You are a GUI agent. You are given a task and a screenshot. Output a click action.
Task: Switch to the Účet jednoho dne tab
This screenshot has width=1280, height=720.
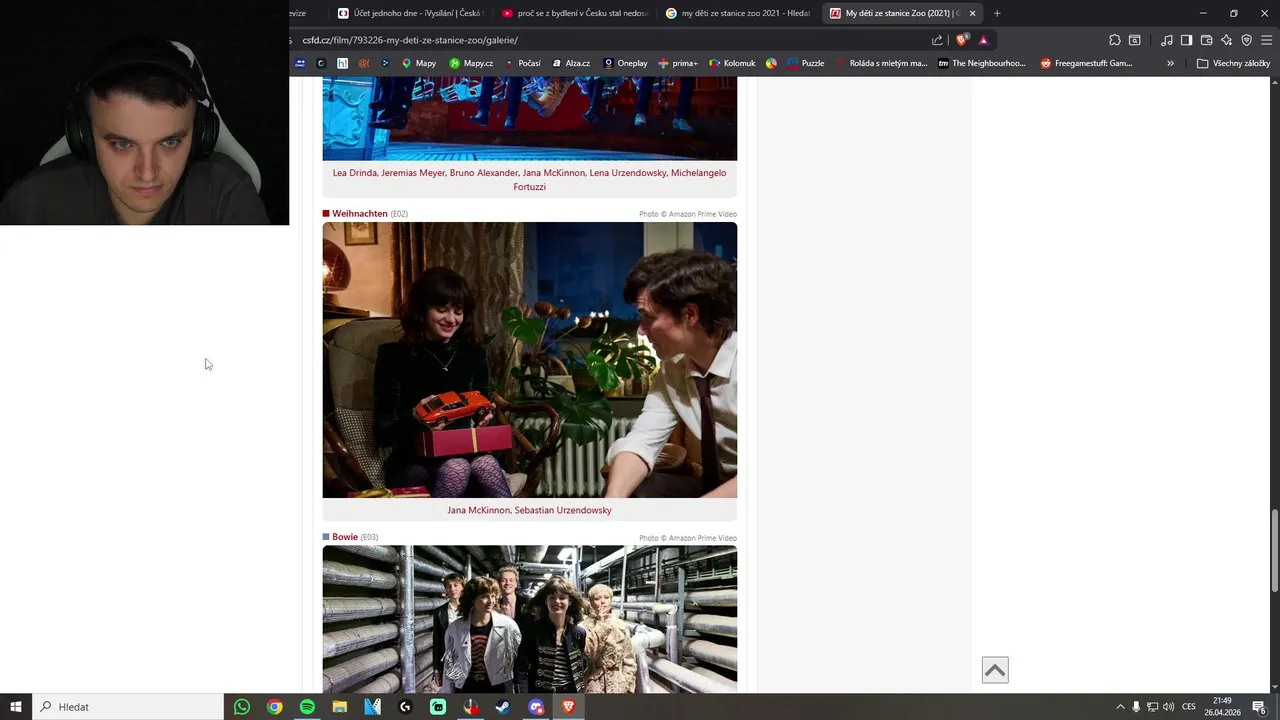point(410,13)
